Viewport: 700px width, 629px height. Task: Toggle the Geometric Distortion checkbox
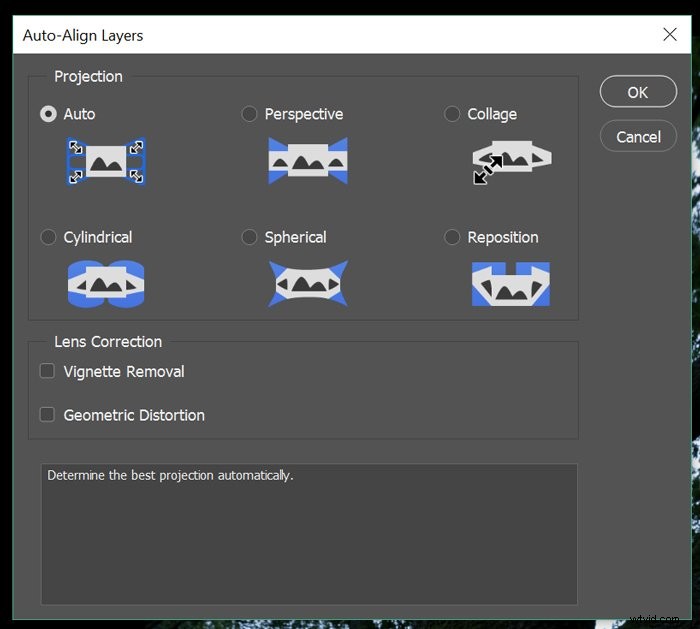47,414
